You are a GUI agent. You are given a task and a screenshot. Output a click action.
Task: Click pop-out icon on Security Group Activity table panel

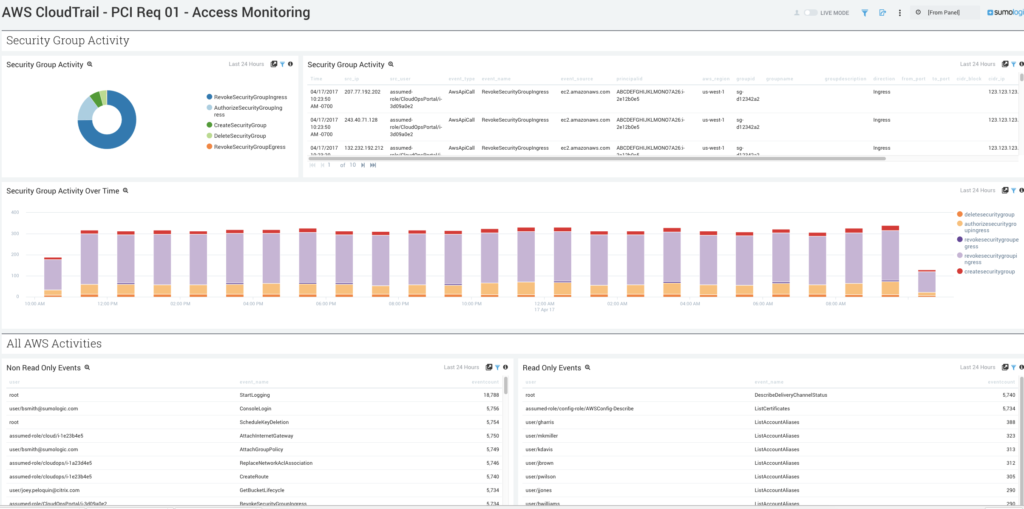pyautogui.click(x=1005, y=64)
